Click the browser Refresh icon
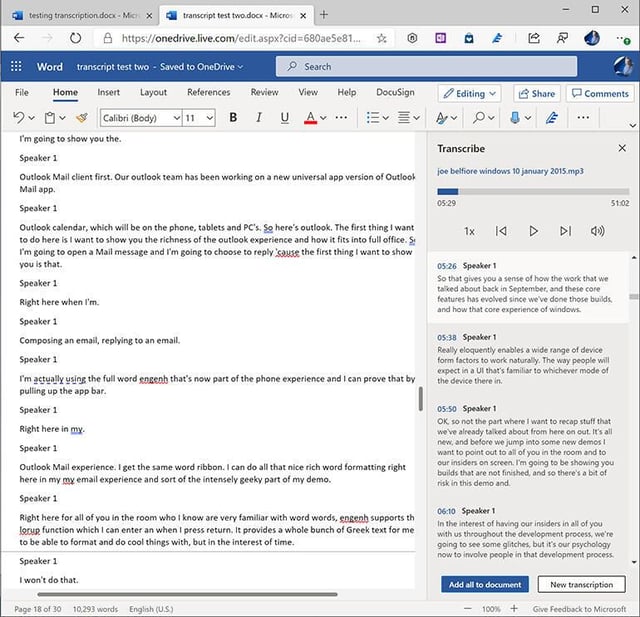 75,38
